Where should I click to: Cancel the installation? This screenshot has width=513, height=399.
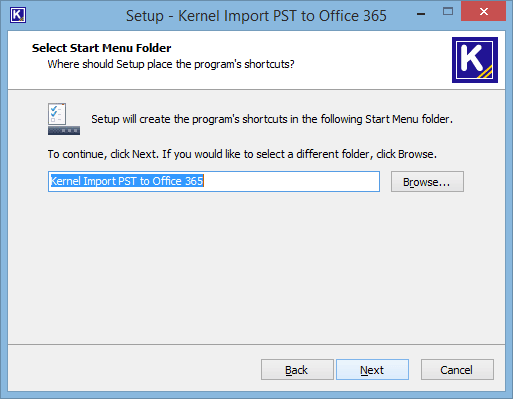tap(457, 369)
